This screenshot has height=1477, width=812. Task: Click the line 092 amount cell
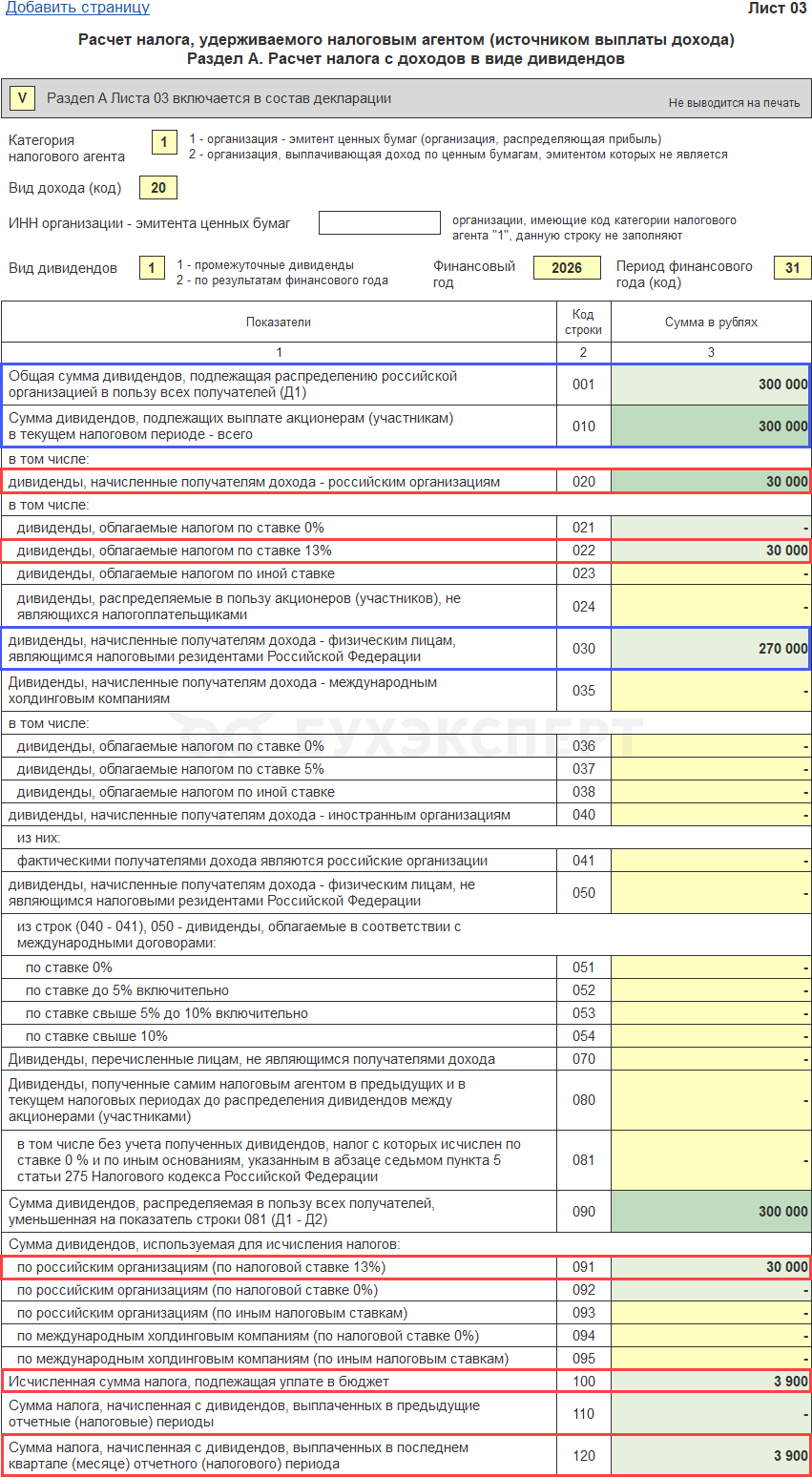pyautogui.click(x=711, y=1290)
